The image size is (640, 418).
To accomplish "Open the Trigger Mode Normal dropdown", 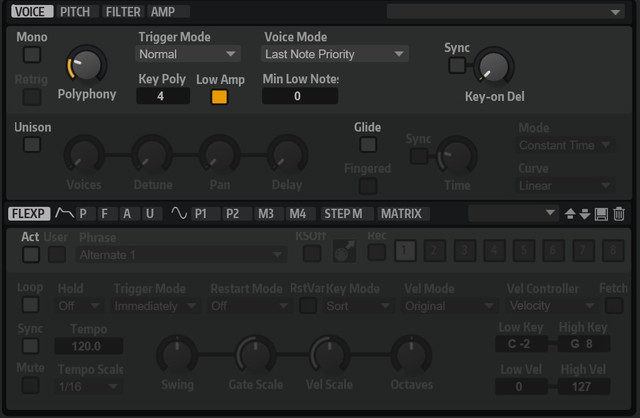I will tap(188, 54).
